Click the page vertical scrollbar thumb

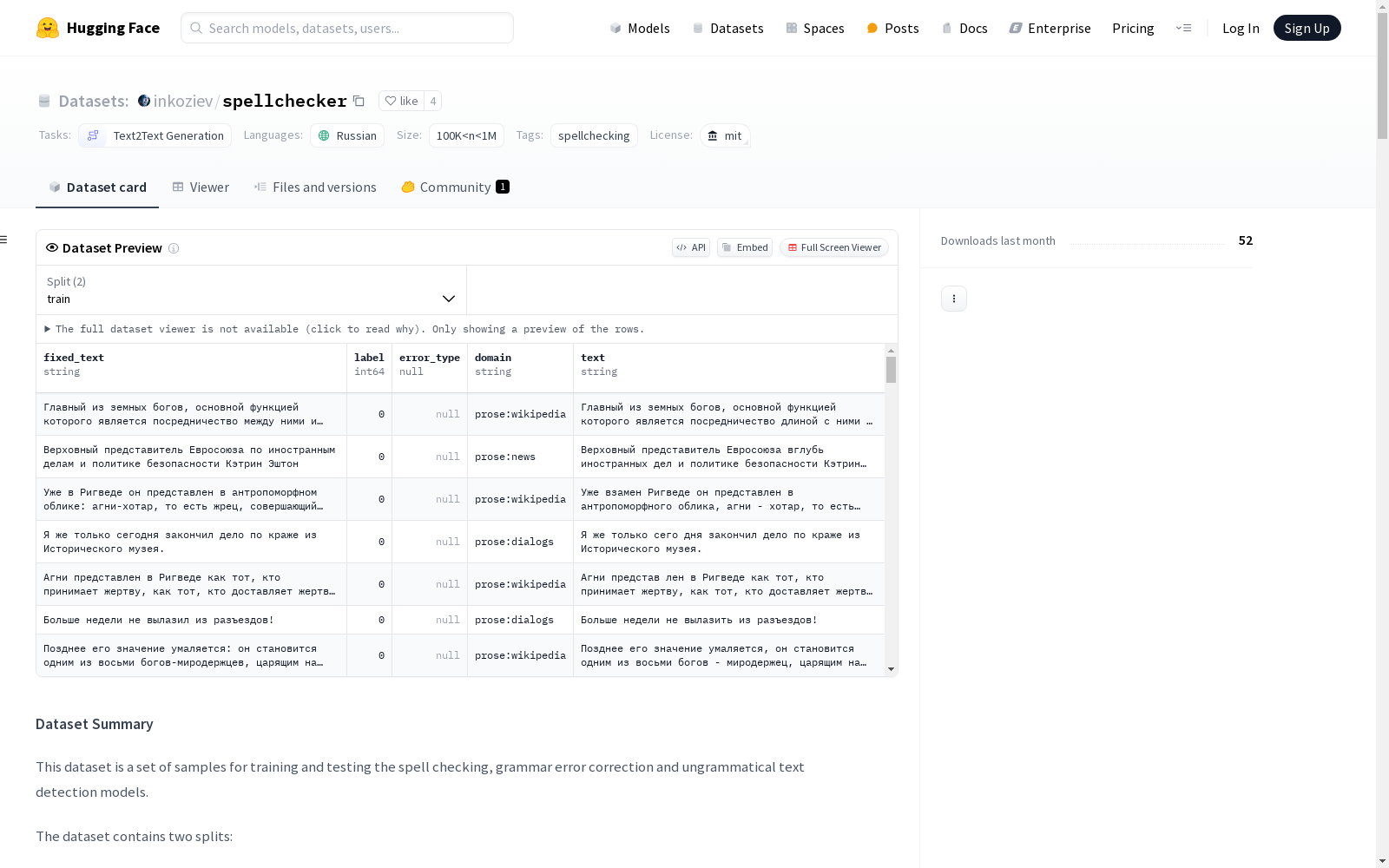click(1382, 76)
